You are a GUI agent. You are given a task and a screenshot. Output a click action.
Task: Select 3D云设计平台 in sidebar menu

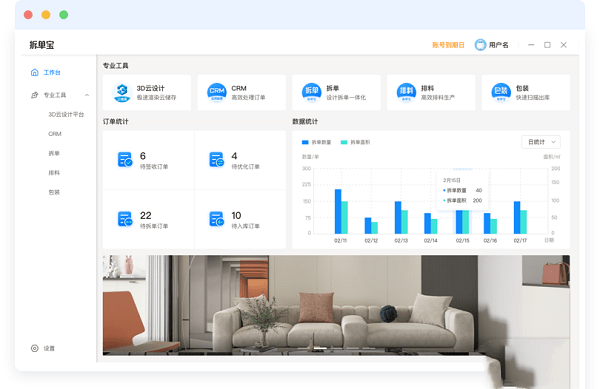(66, 114)
